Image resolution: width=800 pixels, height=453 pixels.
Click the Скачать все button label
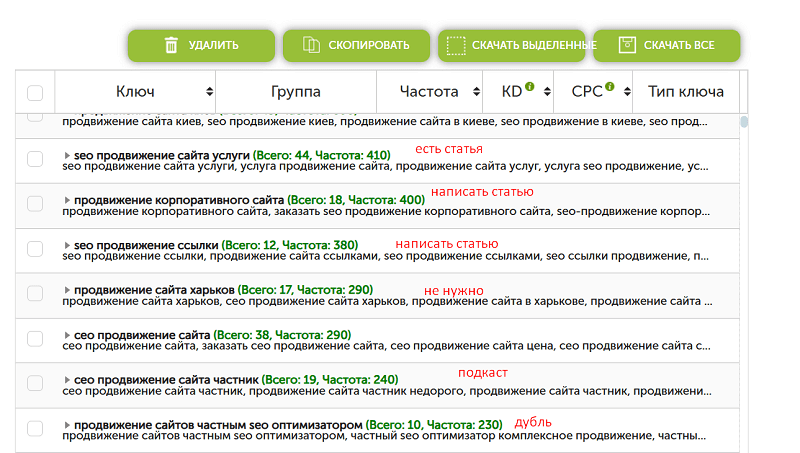pos(679,45)
